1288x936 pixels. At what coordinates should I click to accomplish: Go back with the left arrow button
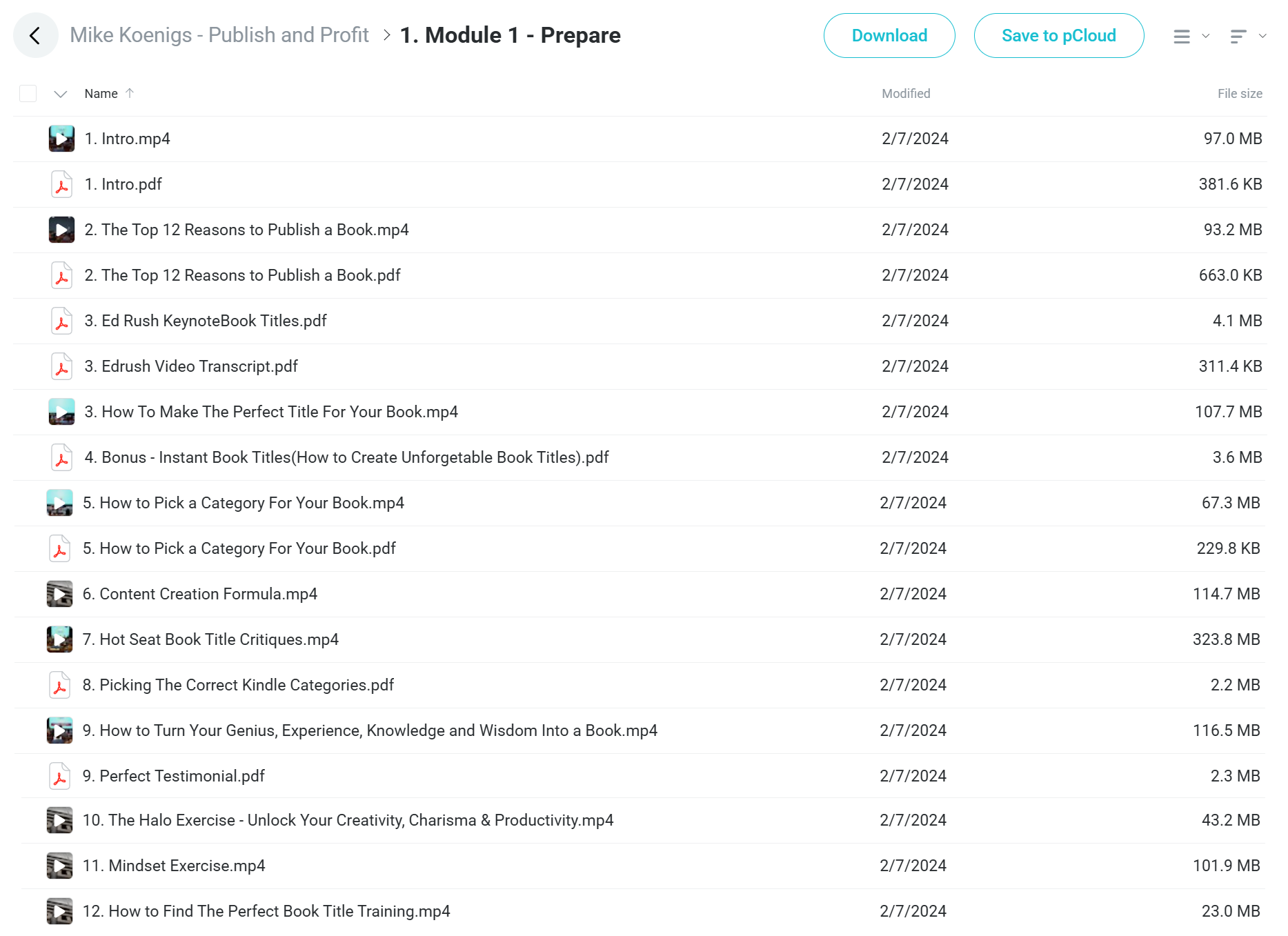click(35, 35)
